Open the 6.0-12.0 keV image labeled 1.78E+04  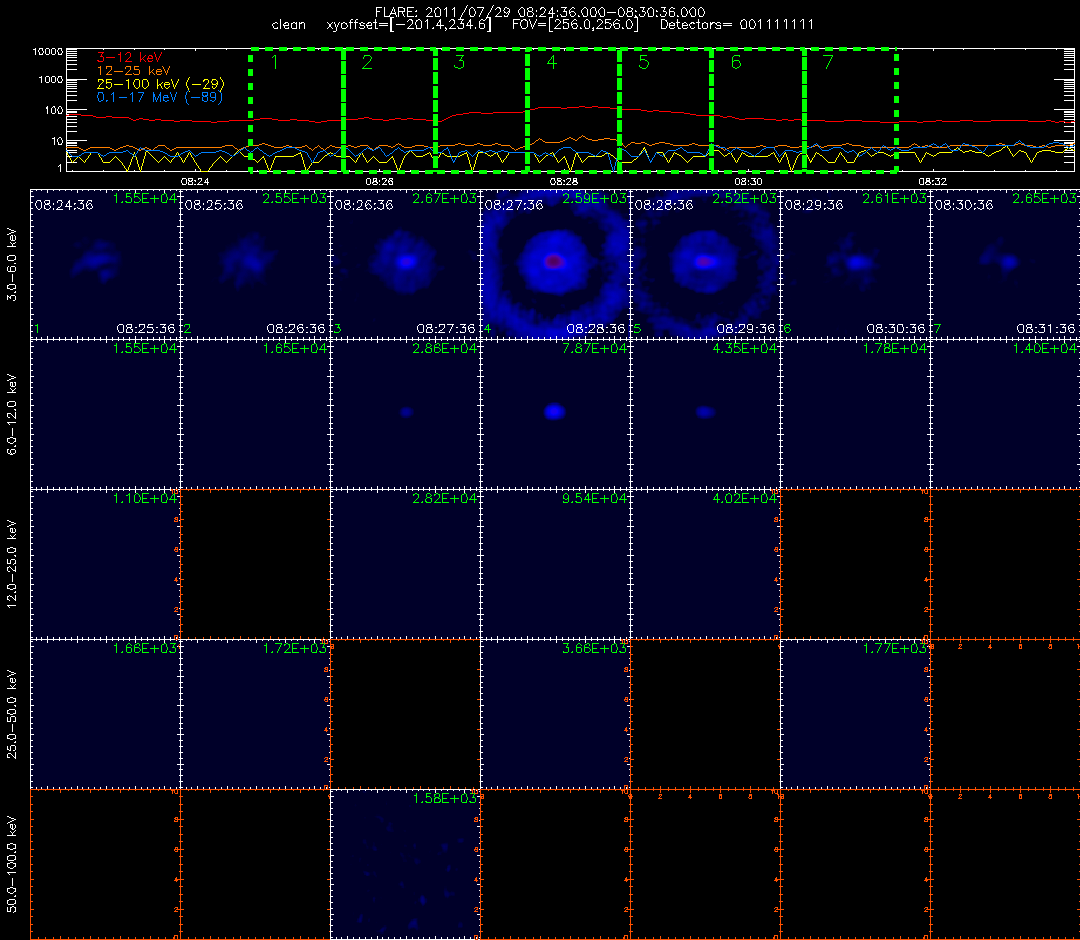[x=855, y=413]
